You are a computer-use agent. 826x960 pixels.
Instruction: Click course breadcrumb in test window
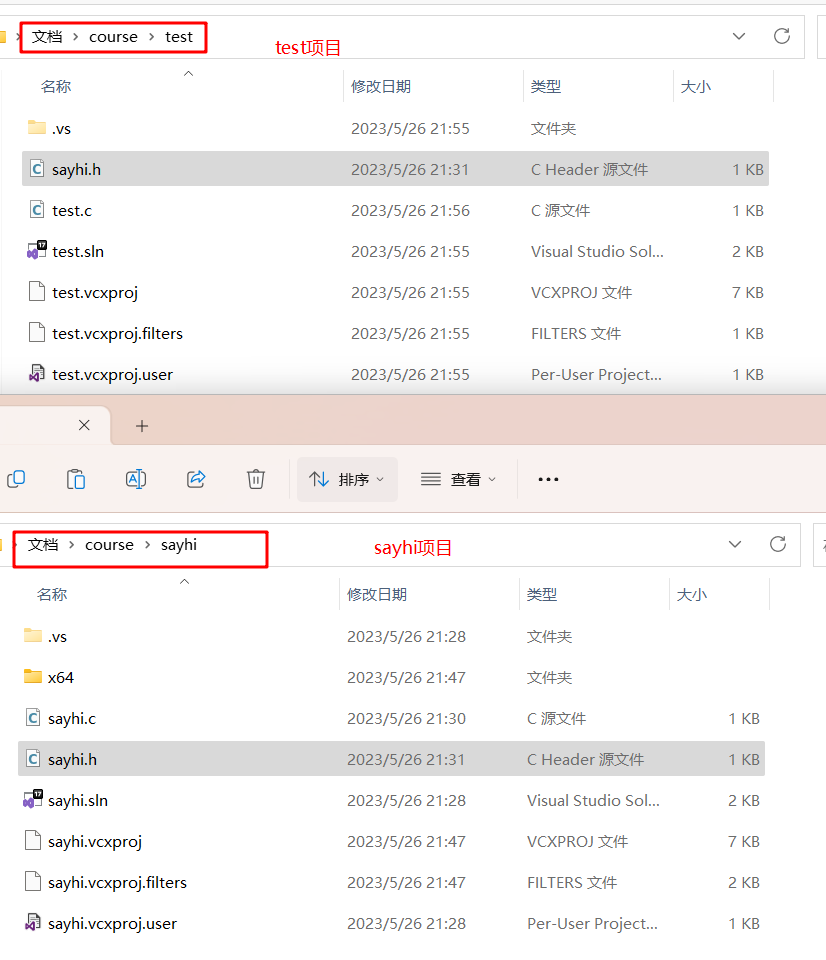tap(113, 37)
